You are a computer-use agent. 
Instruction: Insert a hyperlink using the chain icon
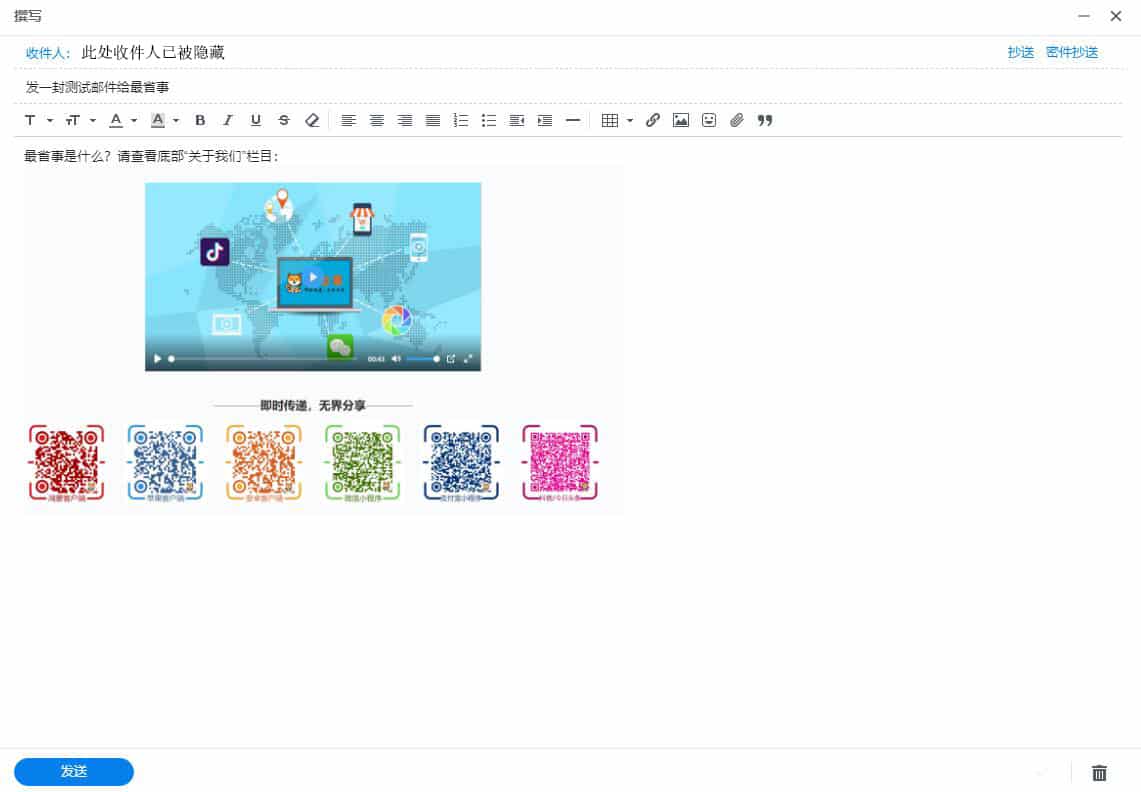point(653,120)
